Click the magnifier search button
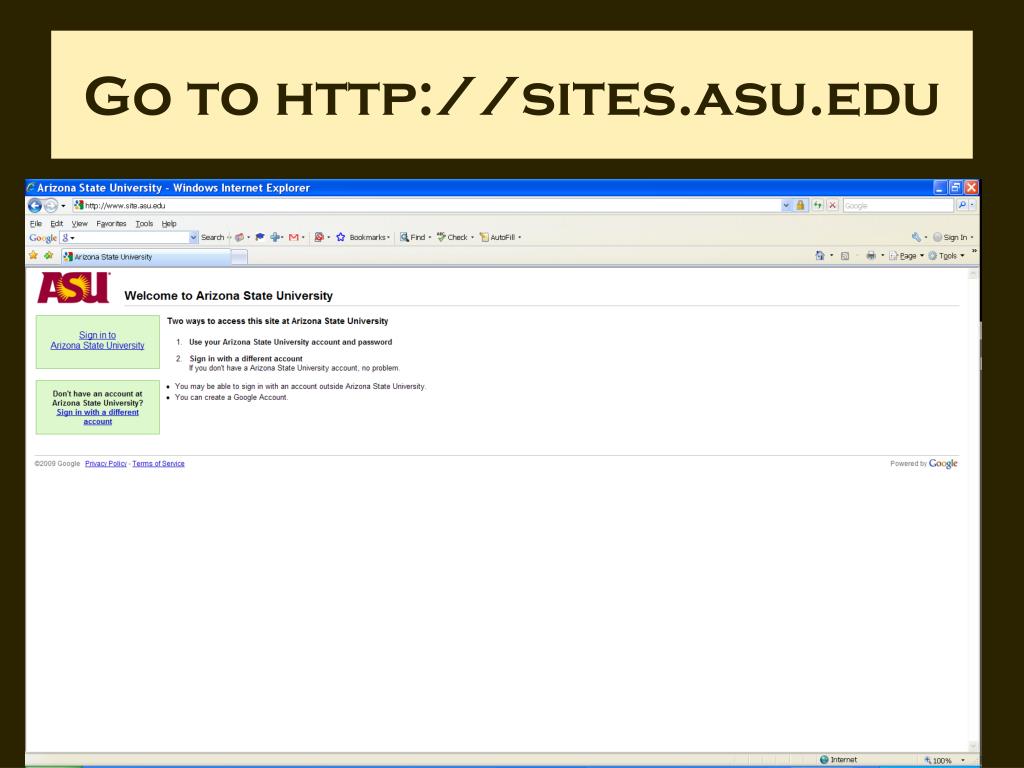The width and height of the screenshot is (1024, 768). tap(961, 205)
